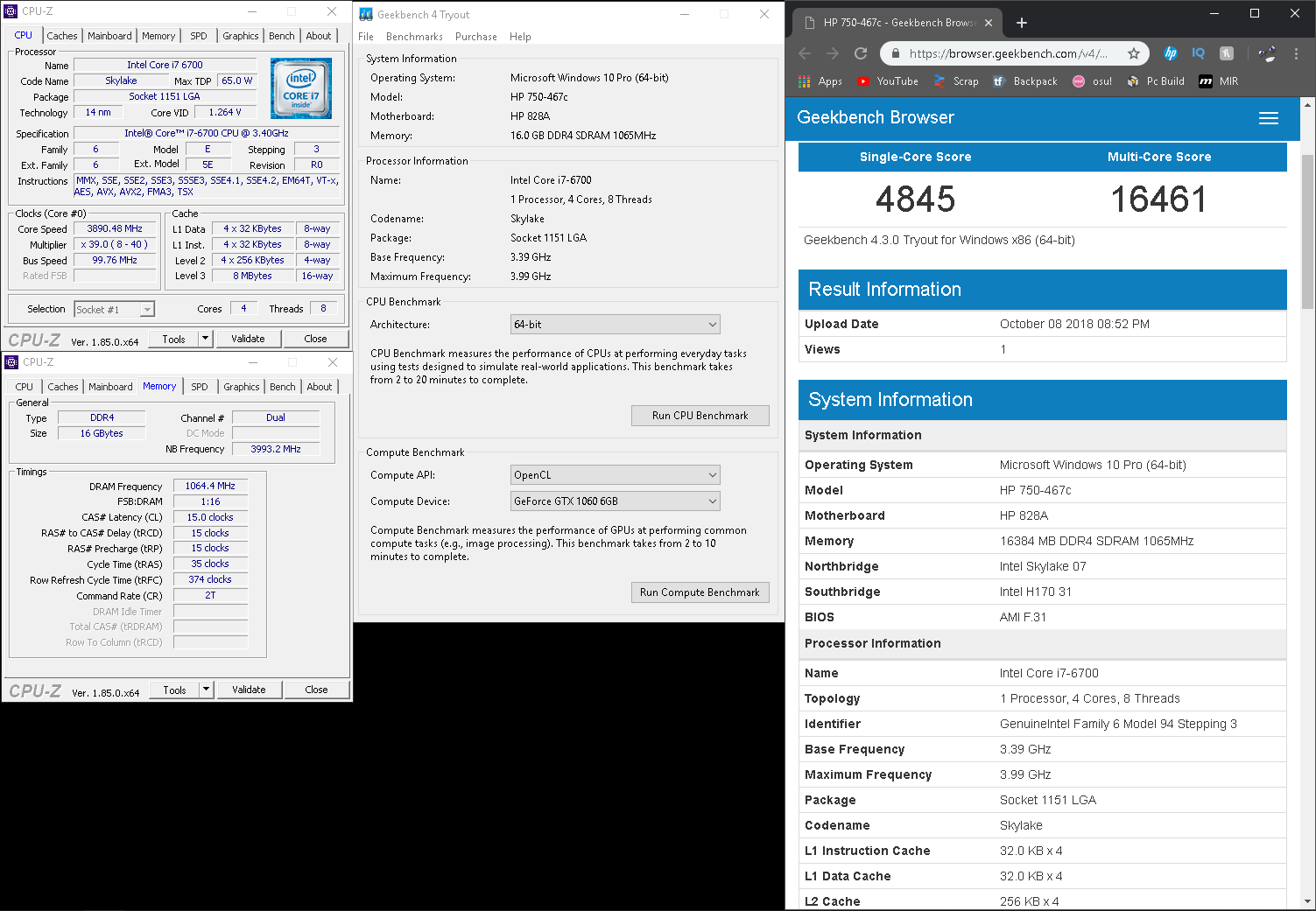Click Validate in upper CPU-Z window
Screen dimensions: 1316x911
point(248,339)
